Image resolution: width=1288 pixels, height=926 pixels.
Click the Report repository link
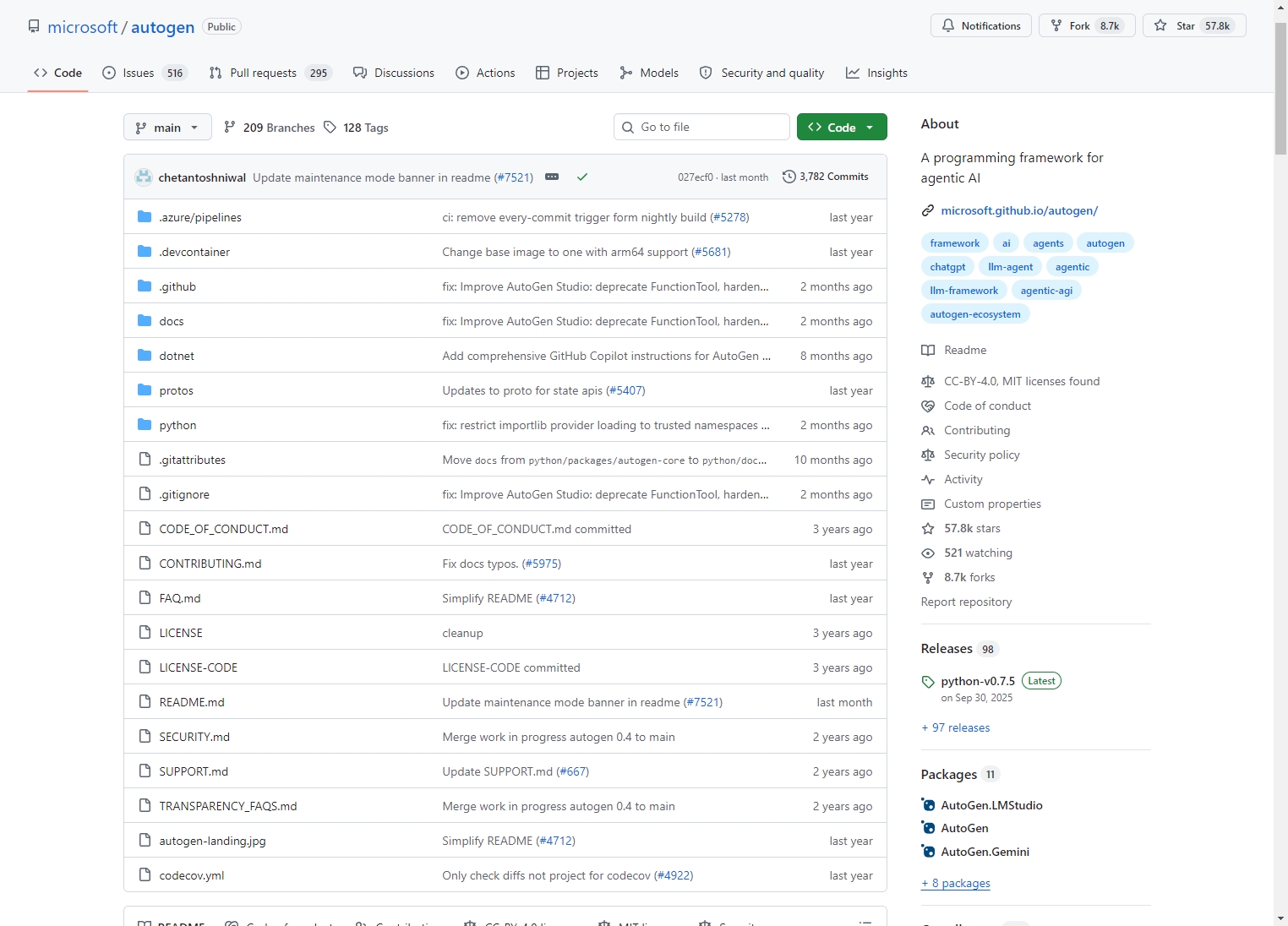[x=966, y=602]
